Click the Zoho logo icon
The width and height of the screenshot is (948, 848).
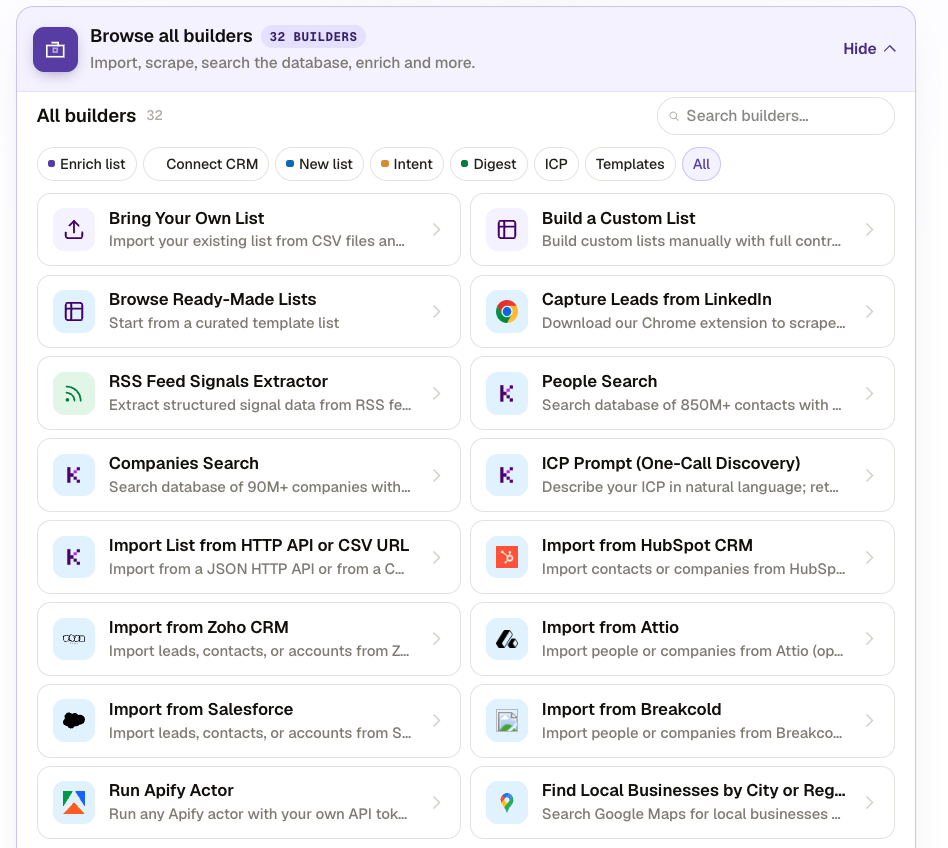[74, 639]
